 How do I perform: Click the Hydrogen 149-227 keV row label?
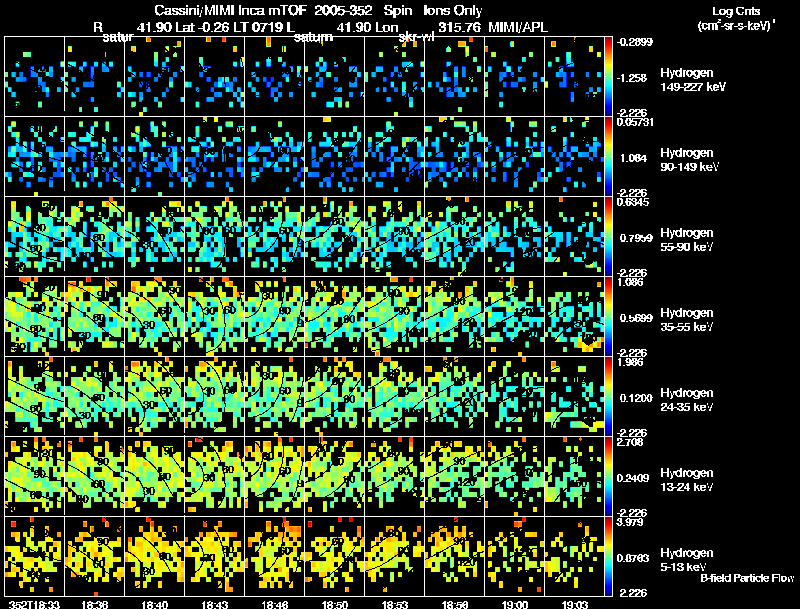[x=693, y=80]
